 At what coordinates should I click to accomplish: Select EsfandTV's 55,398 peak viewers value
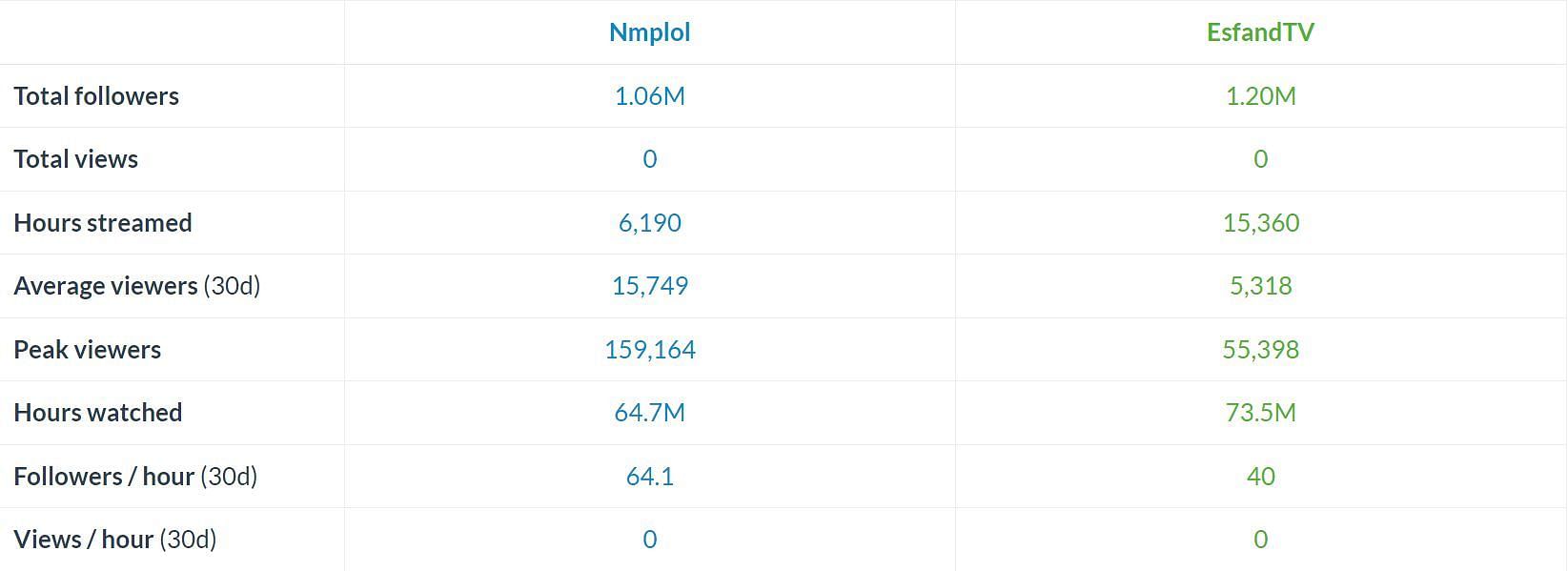(1260, 350)
